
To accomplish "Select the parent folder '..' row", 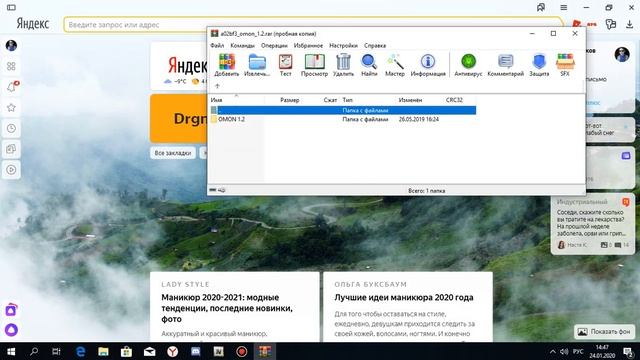I will click(x=343, y=110).
